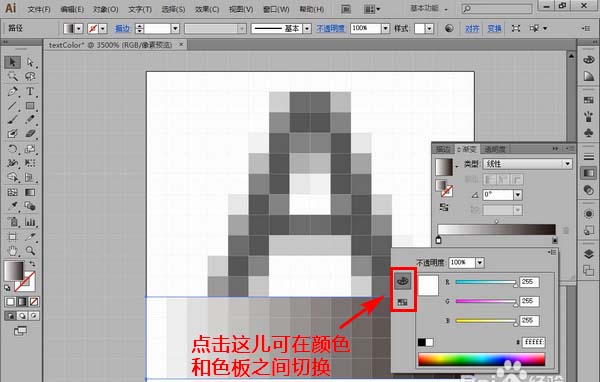The height and width of the screenshot is (382, 600).
Task: Switch to the 透明度 panel tab
Action: [495, 149]
